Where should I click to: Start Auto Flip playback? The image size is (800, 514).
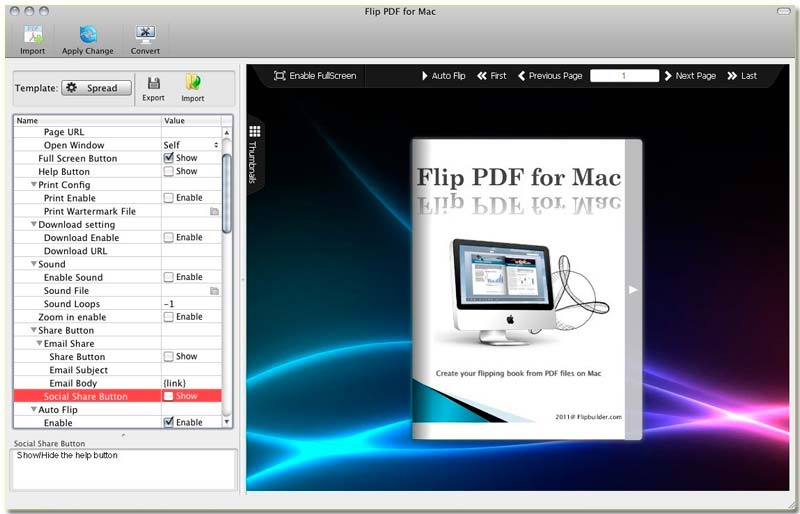pos(443,76)
